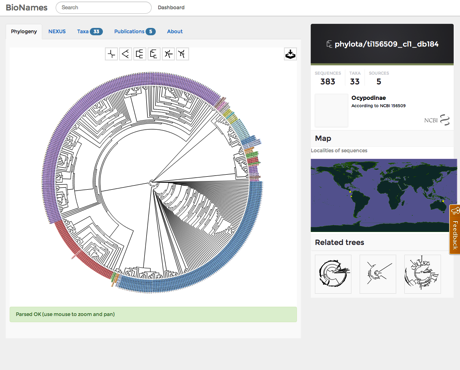Open the NEXUS tab

click(57, 31)
